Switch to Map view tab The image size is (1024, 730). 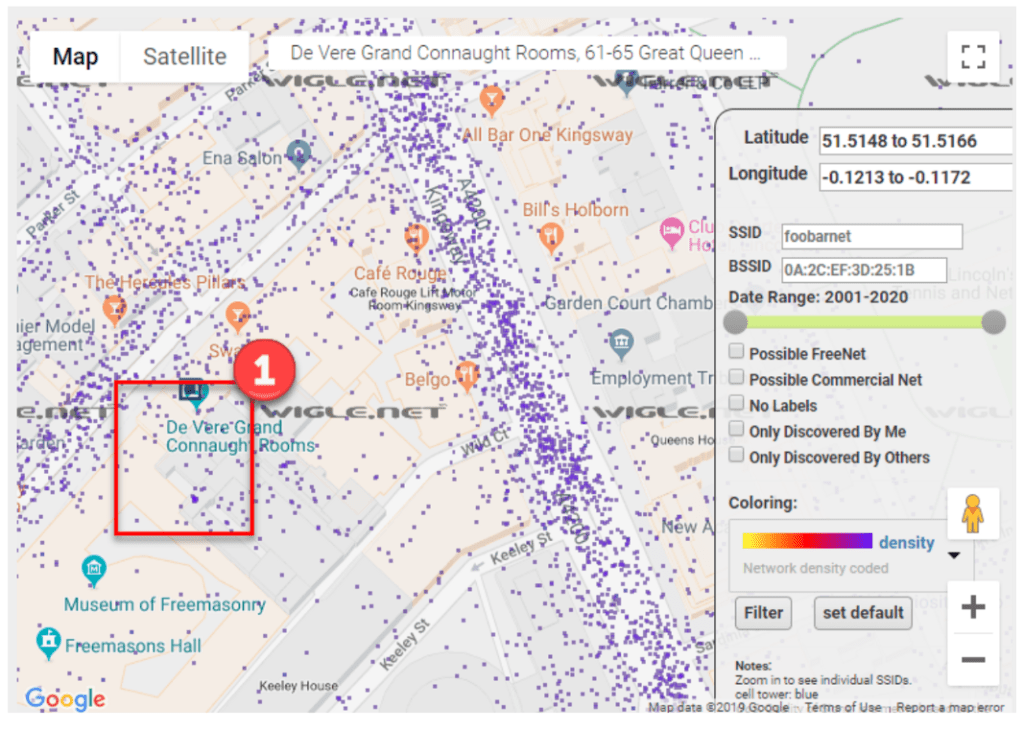pos(75,57)
